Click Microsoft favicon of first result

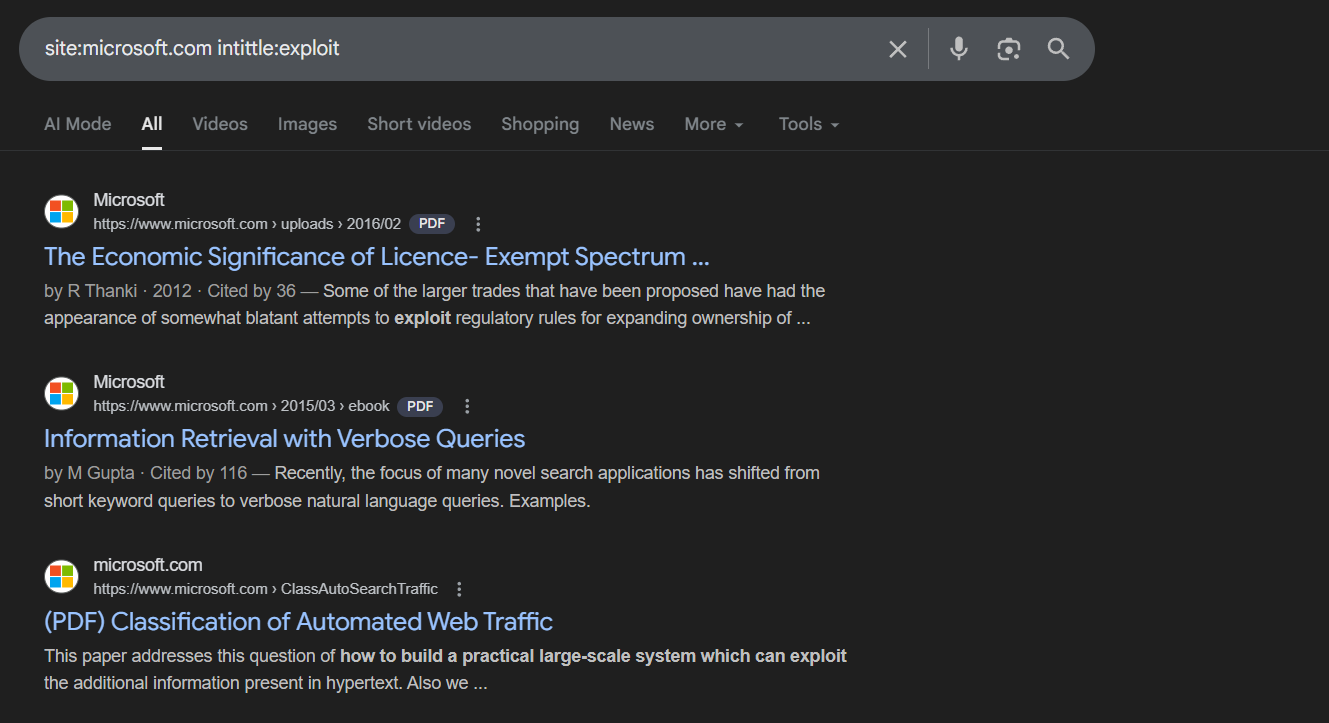(x=62, y=211)
